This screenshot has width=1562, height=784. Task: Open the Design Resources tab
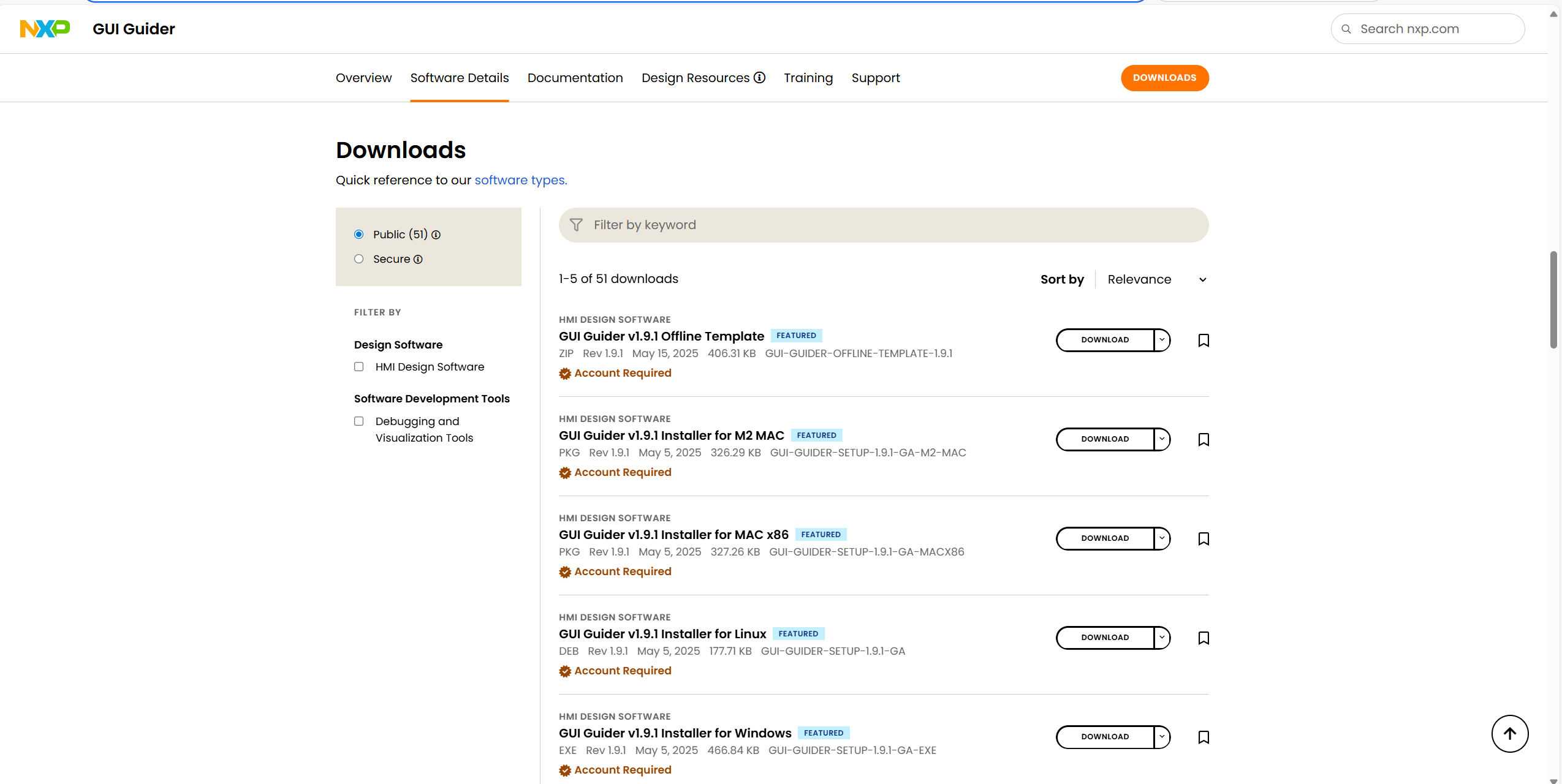tap(696, 78)
